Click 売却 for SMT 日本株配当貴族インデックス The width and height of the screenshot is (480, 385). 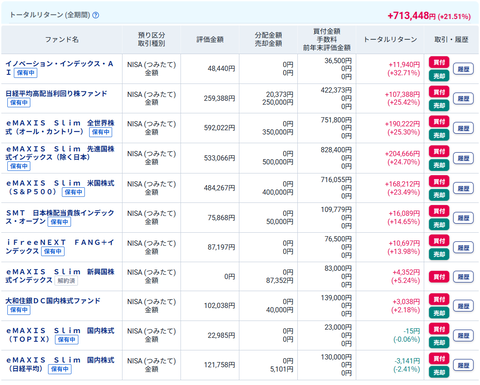[439, 225]
